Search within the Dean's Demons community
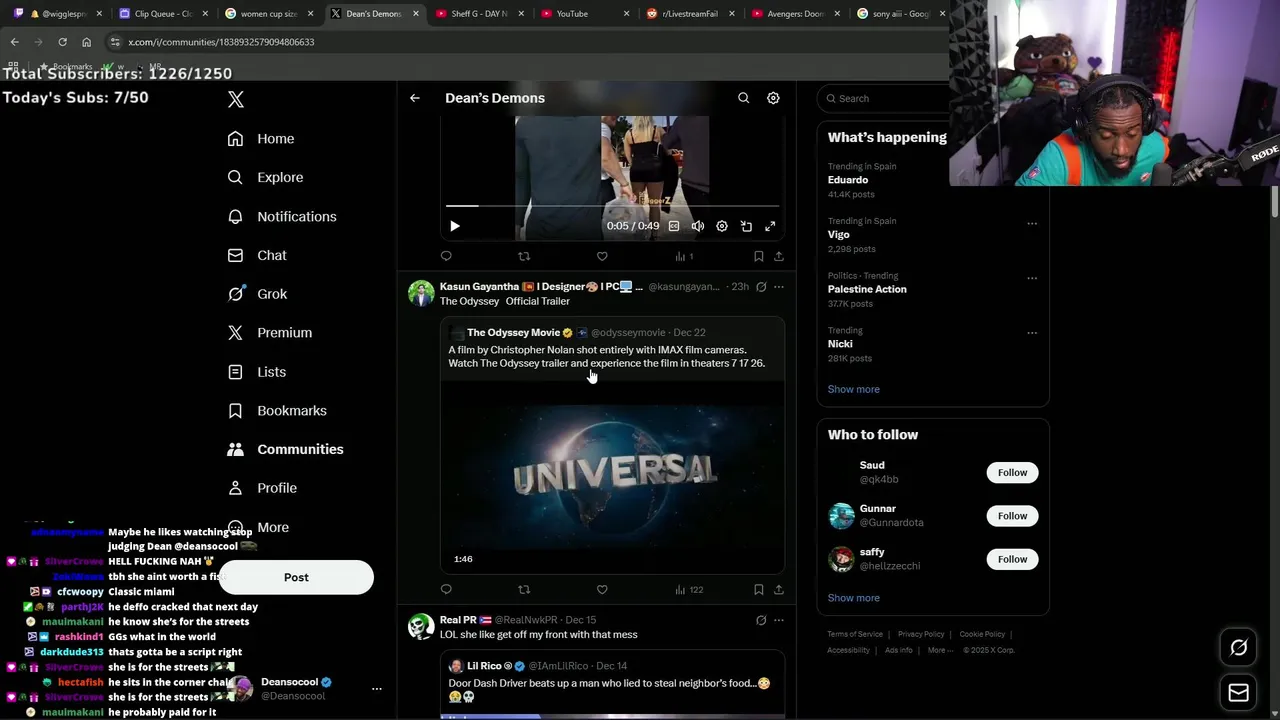This screenshot has width=1280, height=720. (743, 98)
